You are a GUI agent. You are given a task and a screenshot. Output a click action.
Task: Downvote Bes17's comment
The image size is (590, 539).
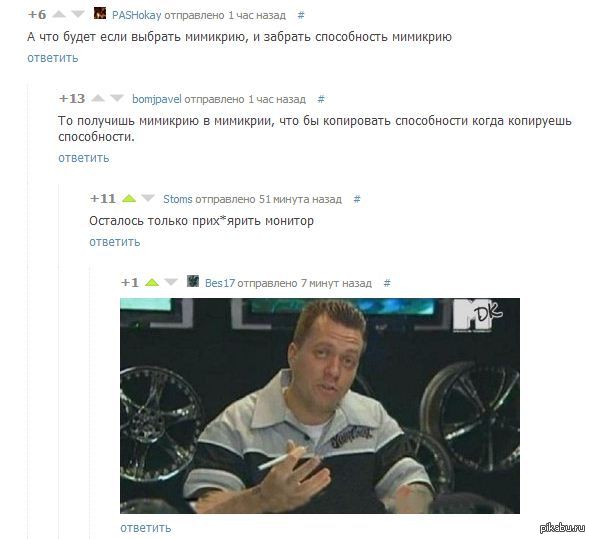click(171, 282)
